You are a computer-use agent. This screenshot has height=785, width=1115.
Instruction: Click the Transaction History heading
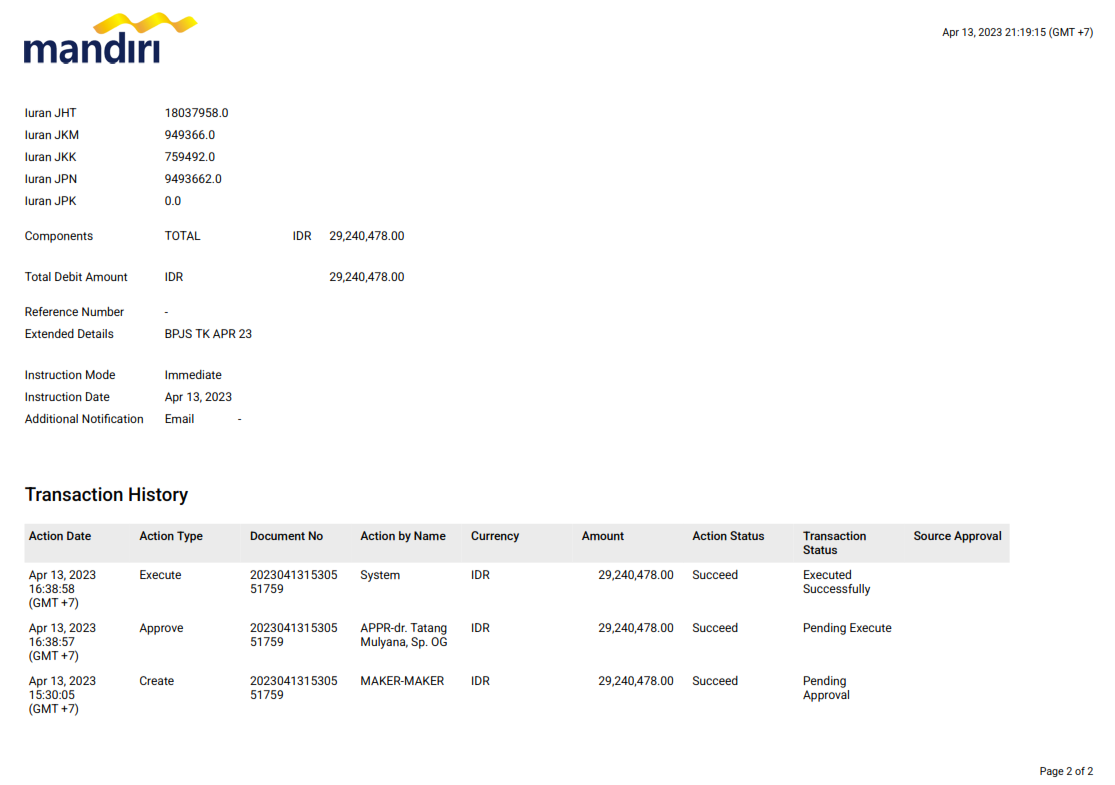pos(106,495)
